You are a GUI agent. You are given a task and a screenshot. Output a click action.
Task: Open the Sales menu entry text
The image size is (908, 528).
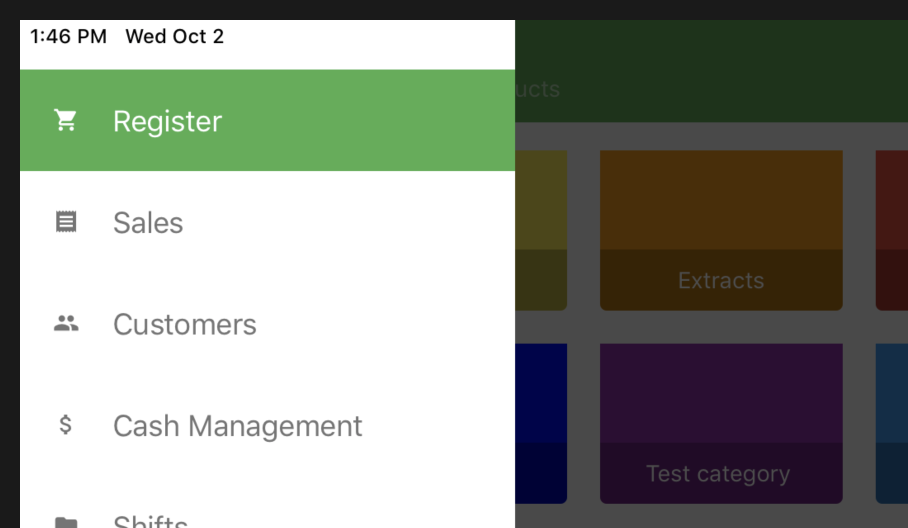tap(148, 222)
